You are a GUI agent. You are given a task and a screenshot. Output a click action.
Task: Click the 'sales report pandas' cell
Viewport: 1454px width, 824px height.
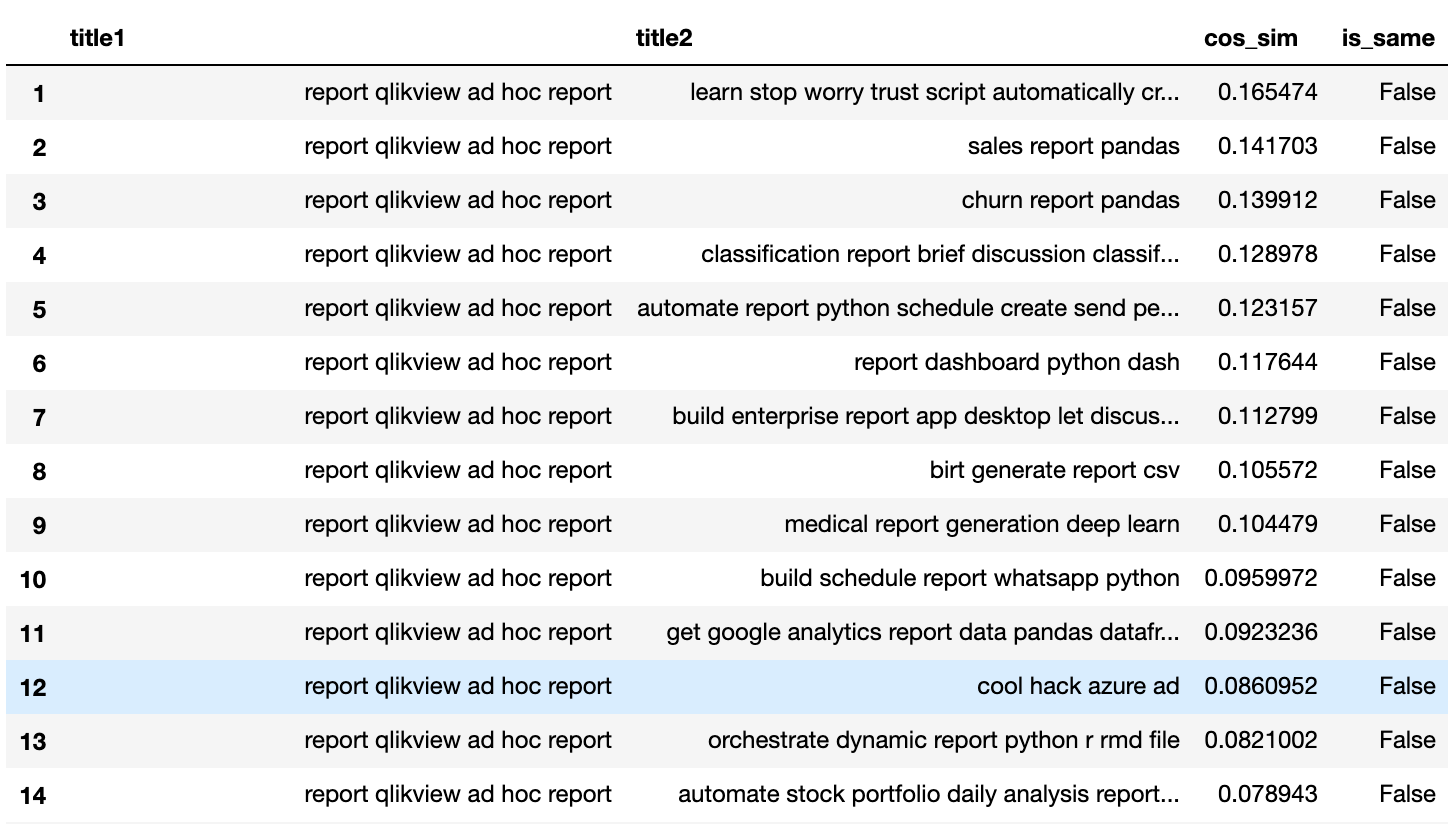(x=1073, y=147)
